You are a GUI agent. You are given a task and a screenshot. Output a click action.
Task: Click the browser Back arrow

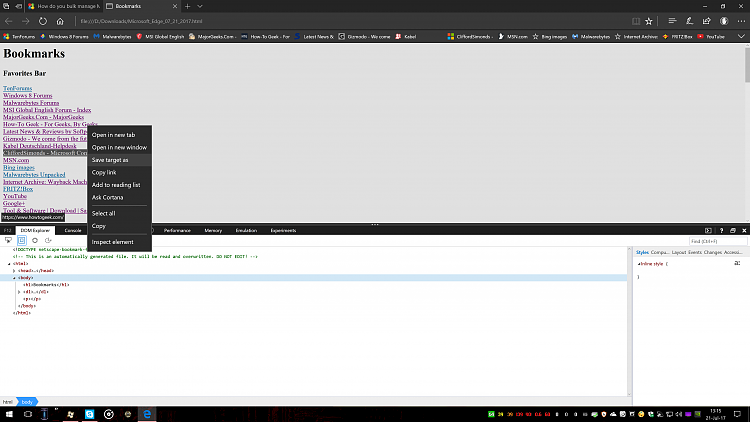coord(9,21)
